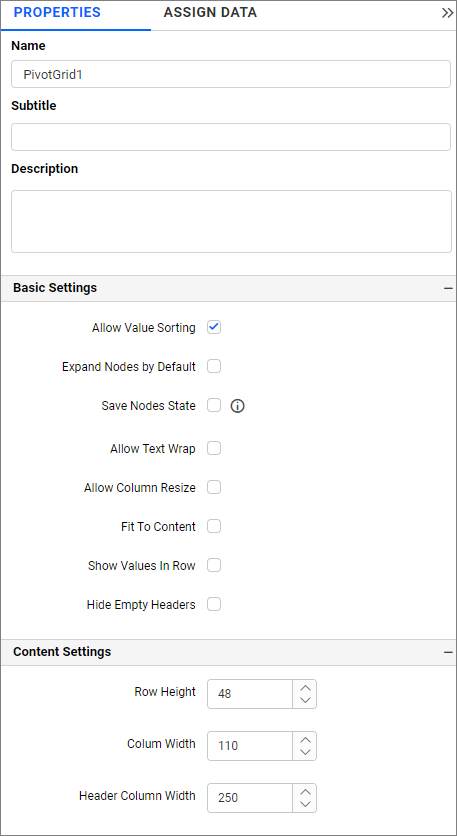457x836 pixels.
Task: Decrease Colum Width with down arrow
Action: click(305, 753)
